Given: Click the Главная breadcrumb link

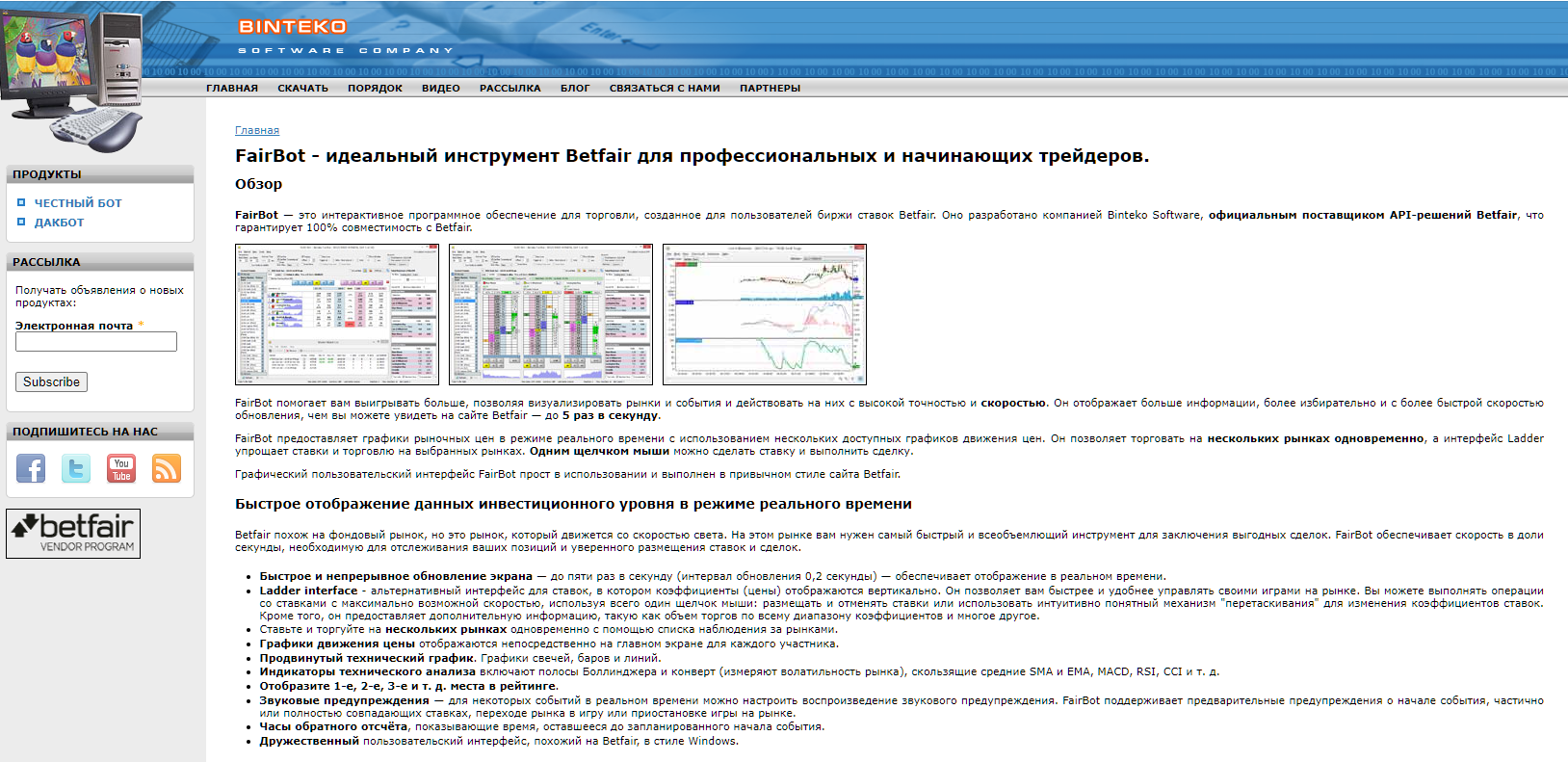Looking at the screenshot, I should [257, 130].
